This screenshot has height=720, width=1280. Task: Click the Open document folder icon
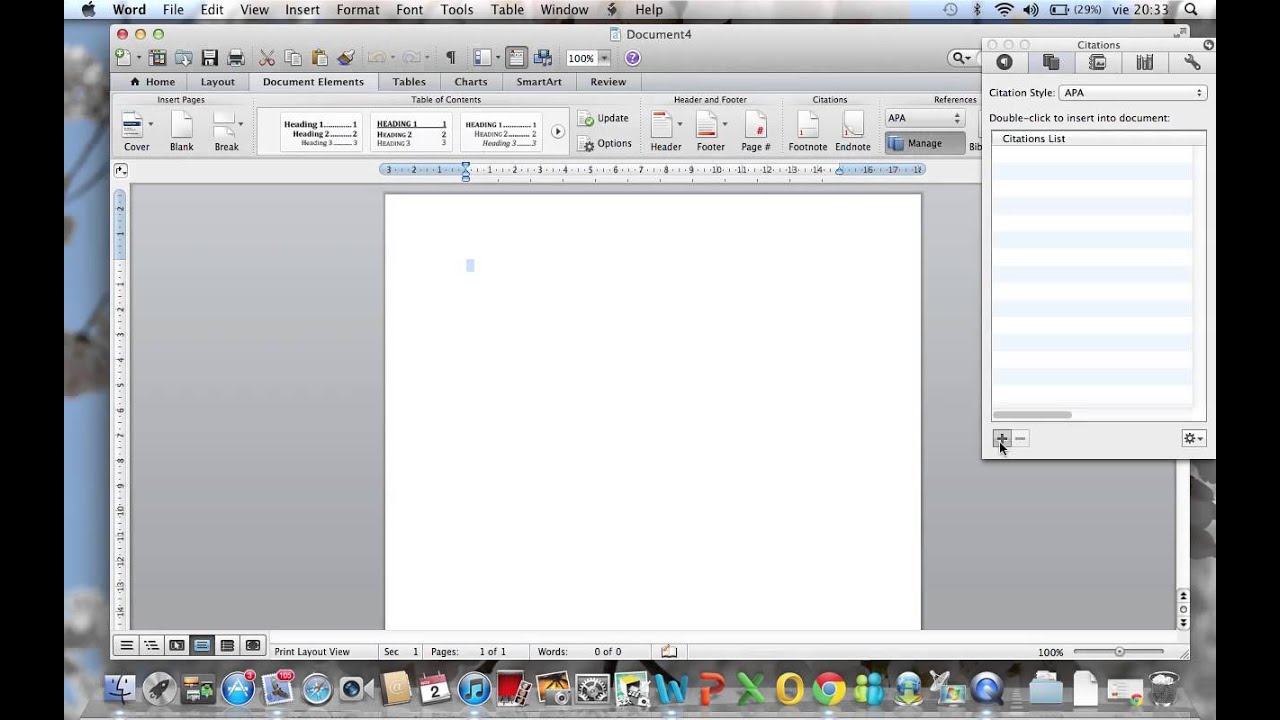(184, 58)
